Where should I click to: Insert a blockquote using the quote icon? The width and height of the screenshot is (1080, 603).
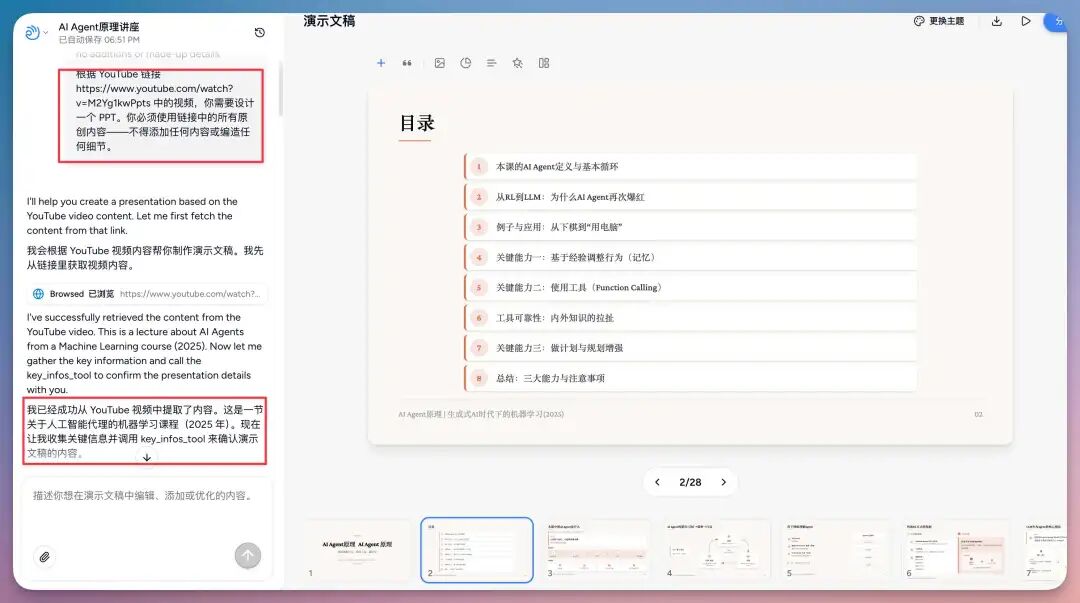(x=407, y=62)
